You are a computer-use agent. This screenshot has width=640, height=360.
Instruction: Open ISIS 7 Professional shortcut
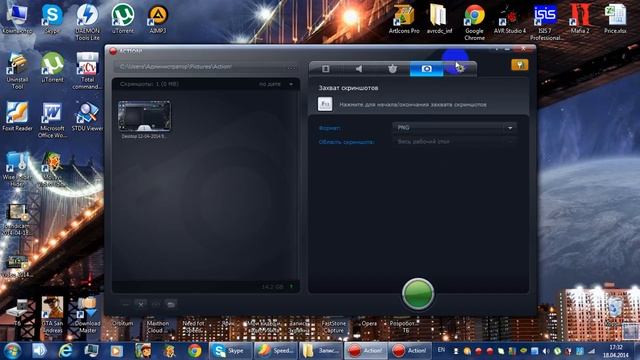[x=545, y=22]
